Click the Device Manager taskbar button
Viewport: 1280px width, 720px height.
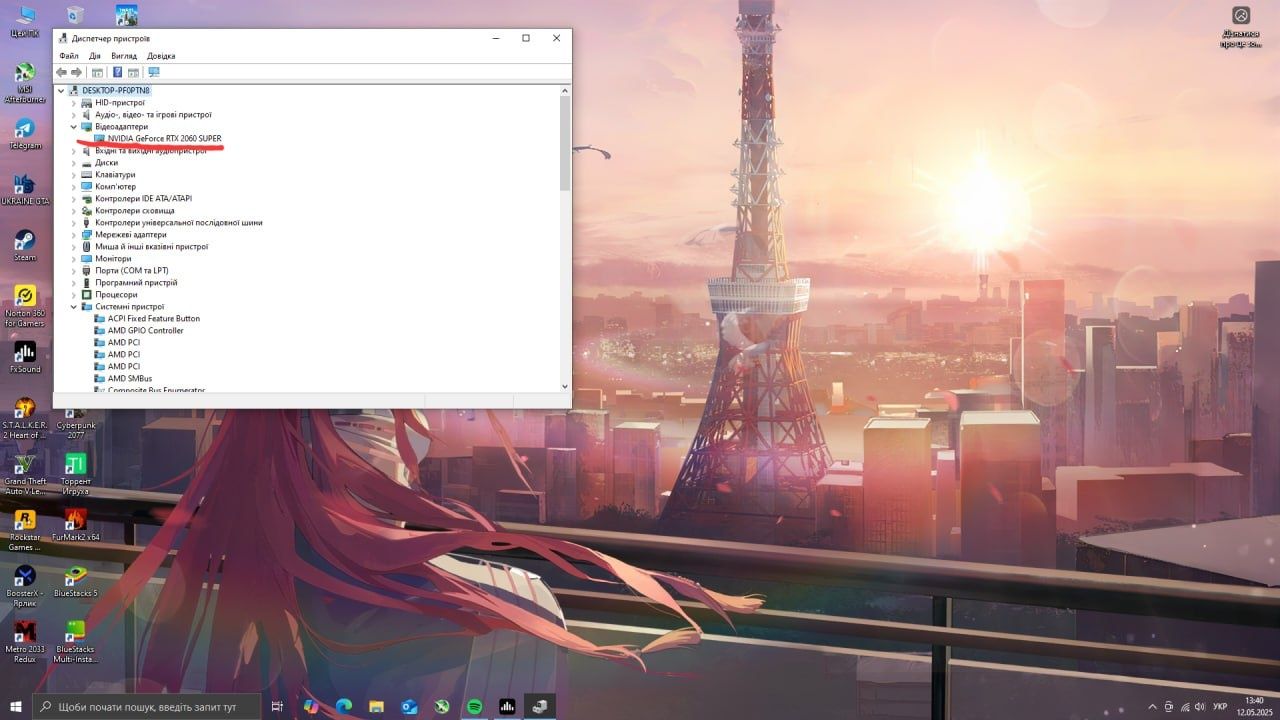540,706
